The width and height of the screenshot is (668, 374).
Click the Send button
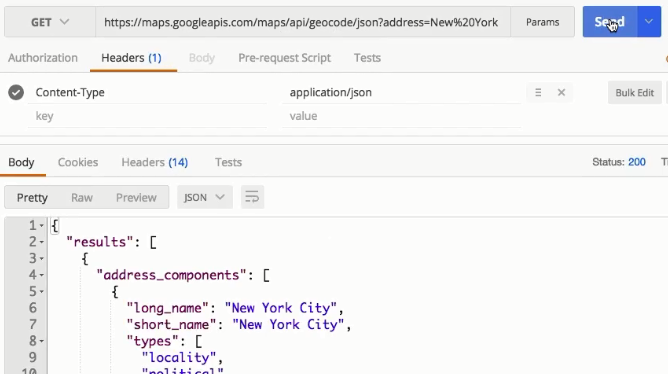tap(610, 22)
